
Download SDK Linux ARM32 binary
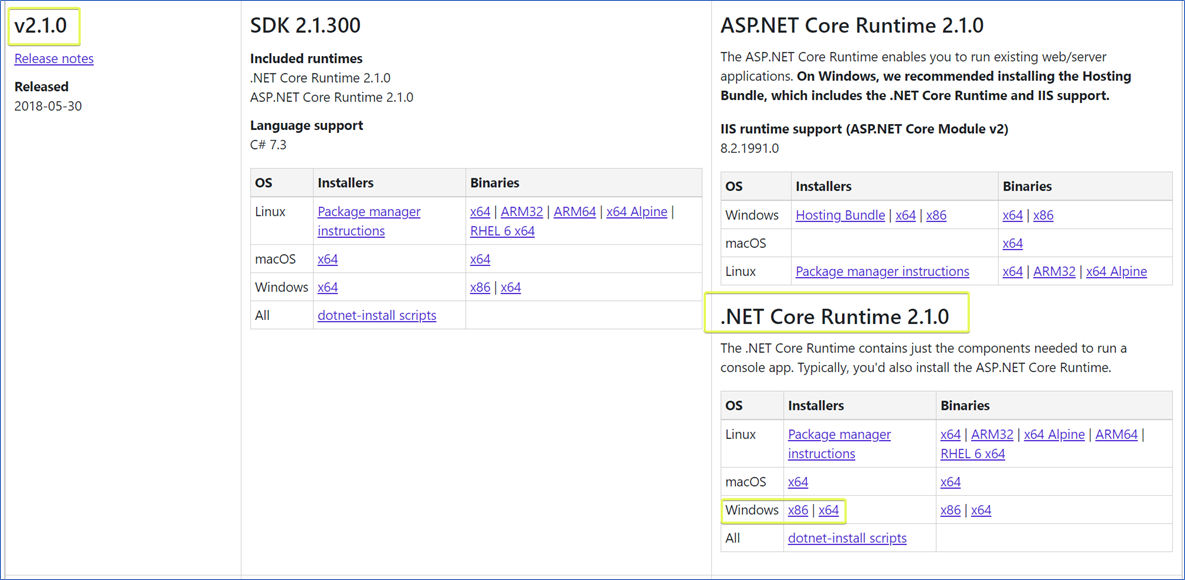[x=522, y=212]
